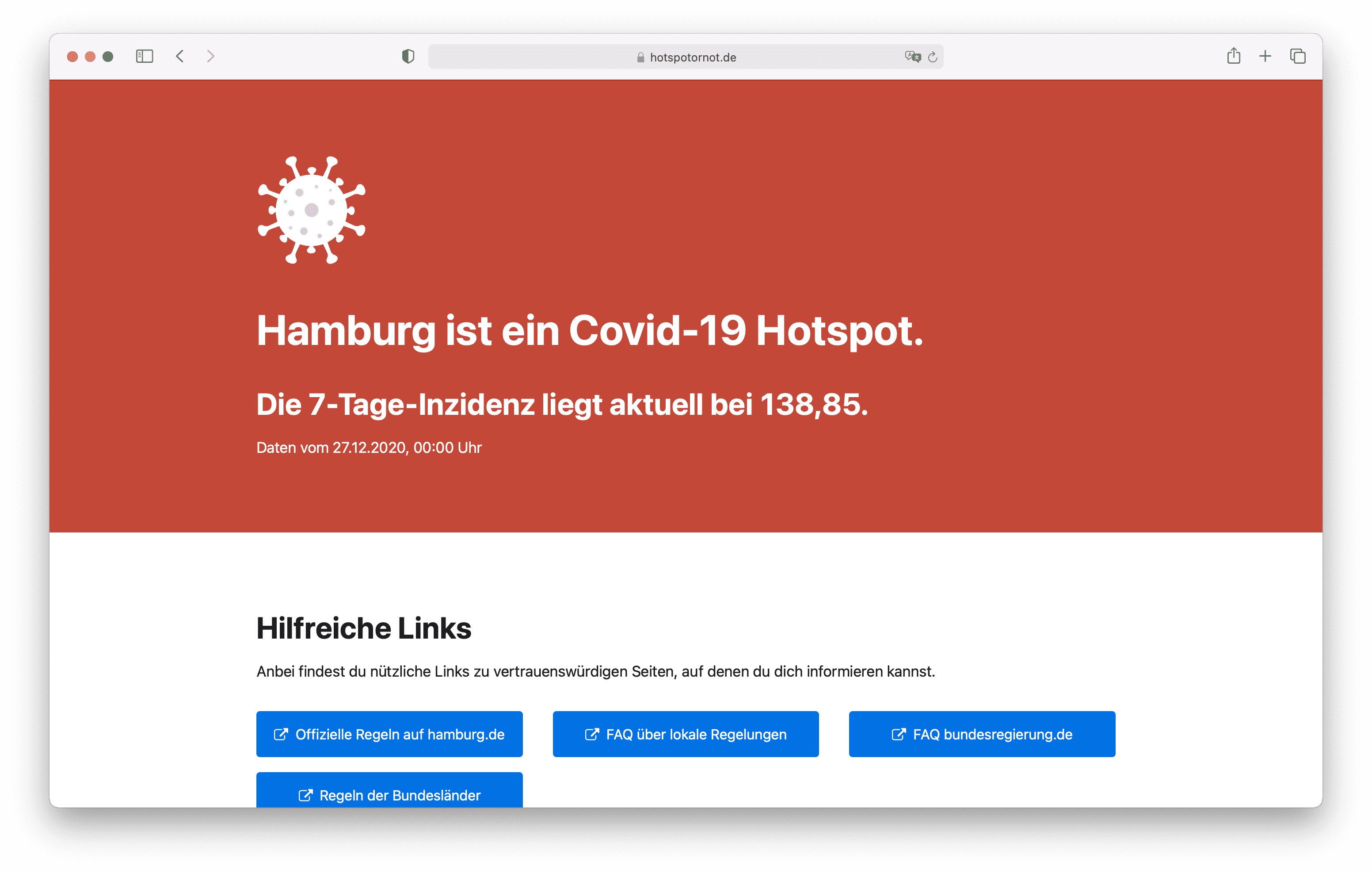Click the green fullscreen window button
1372x873 pixels.
pos(108,57)
